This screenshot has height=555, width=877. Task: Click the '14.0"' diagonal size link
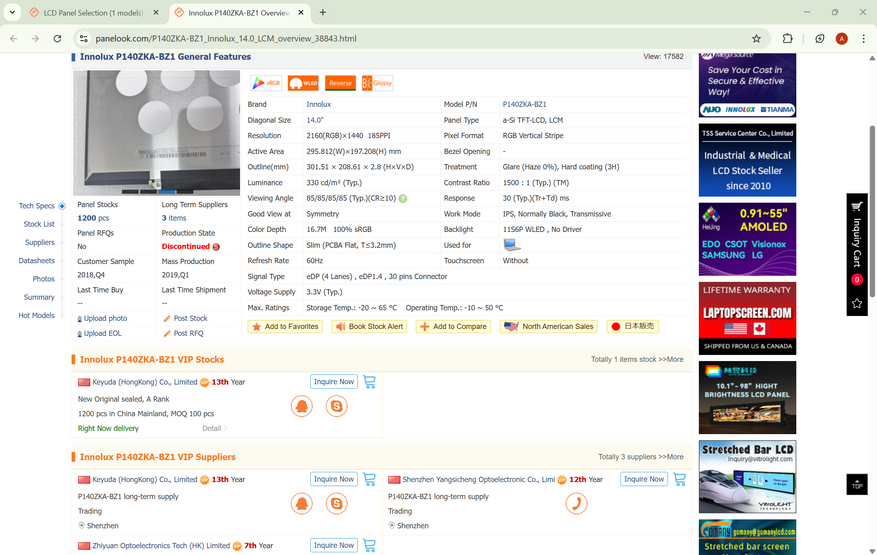[315, 120]
